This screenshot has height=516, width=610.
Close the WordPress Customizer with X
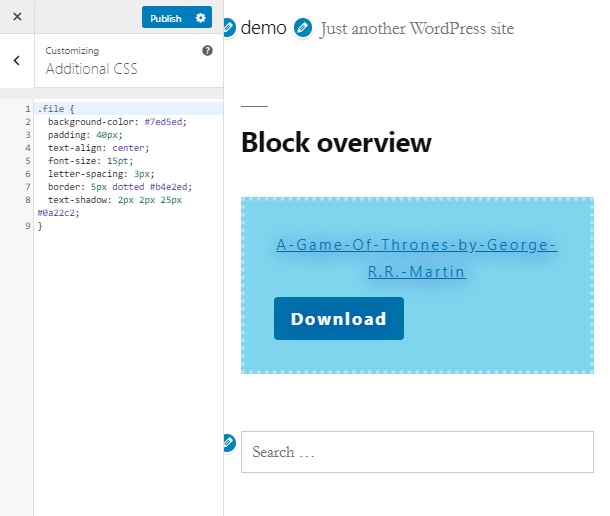tap(17, 17)
